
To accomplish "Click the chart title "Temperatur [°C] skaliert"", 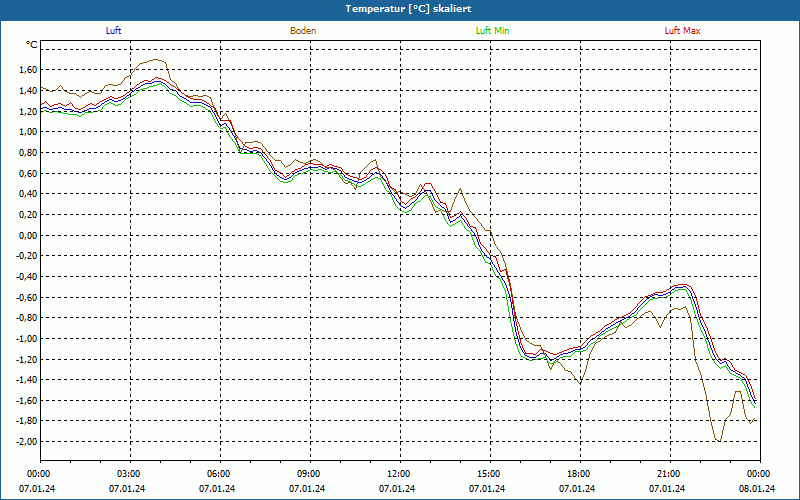I will [408, 9].
